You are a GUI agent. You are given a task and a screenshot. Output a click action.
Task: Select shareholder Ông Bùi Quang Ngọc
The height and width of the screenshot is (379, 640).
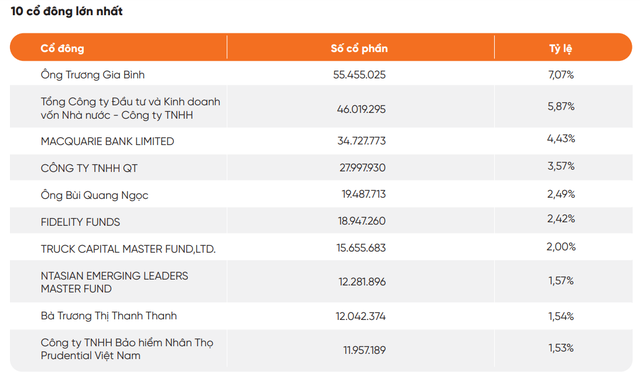point(94,195)
